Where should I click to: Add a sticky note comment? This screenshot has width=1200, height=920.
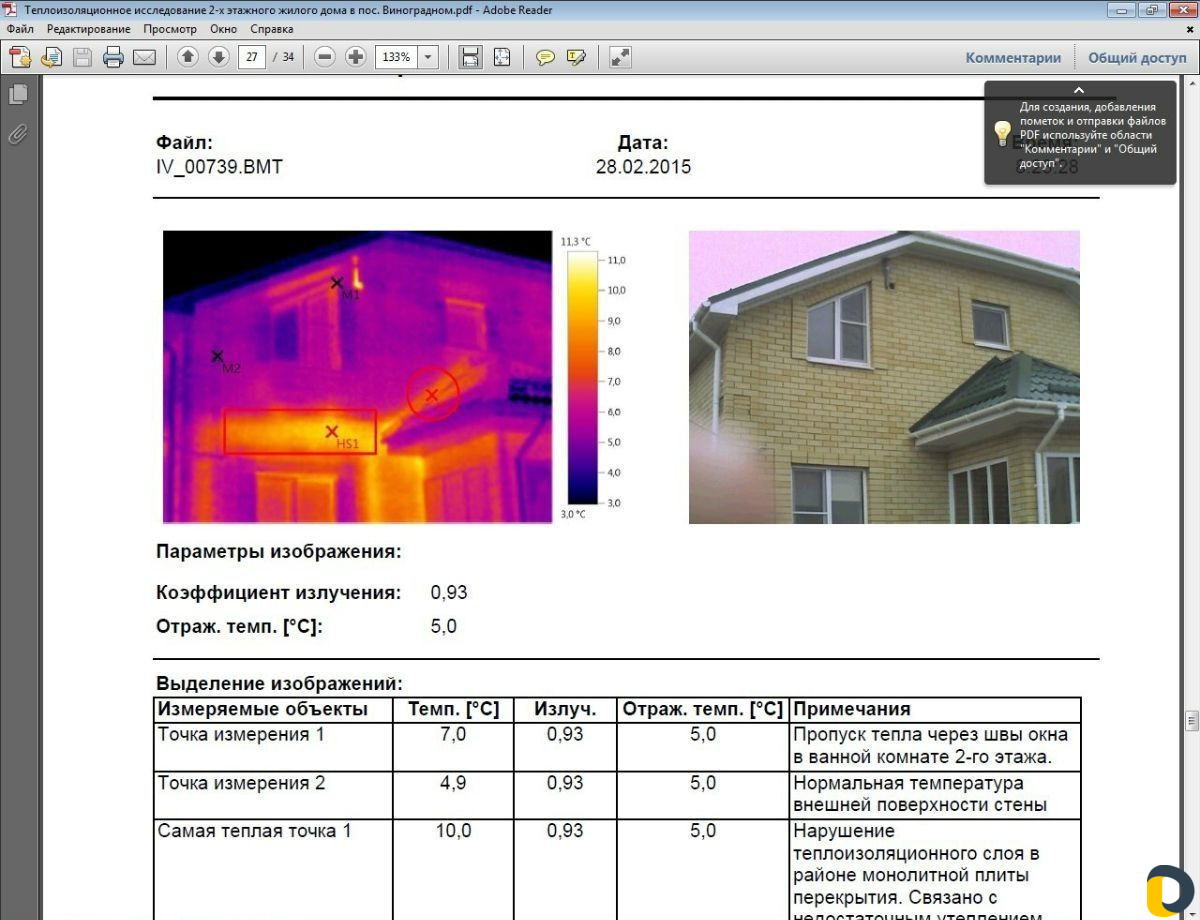(545, 57)
